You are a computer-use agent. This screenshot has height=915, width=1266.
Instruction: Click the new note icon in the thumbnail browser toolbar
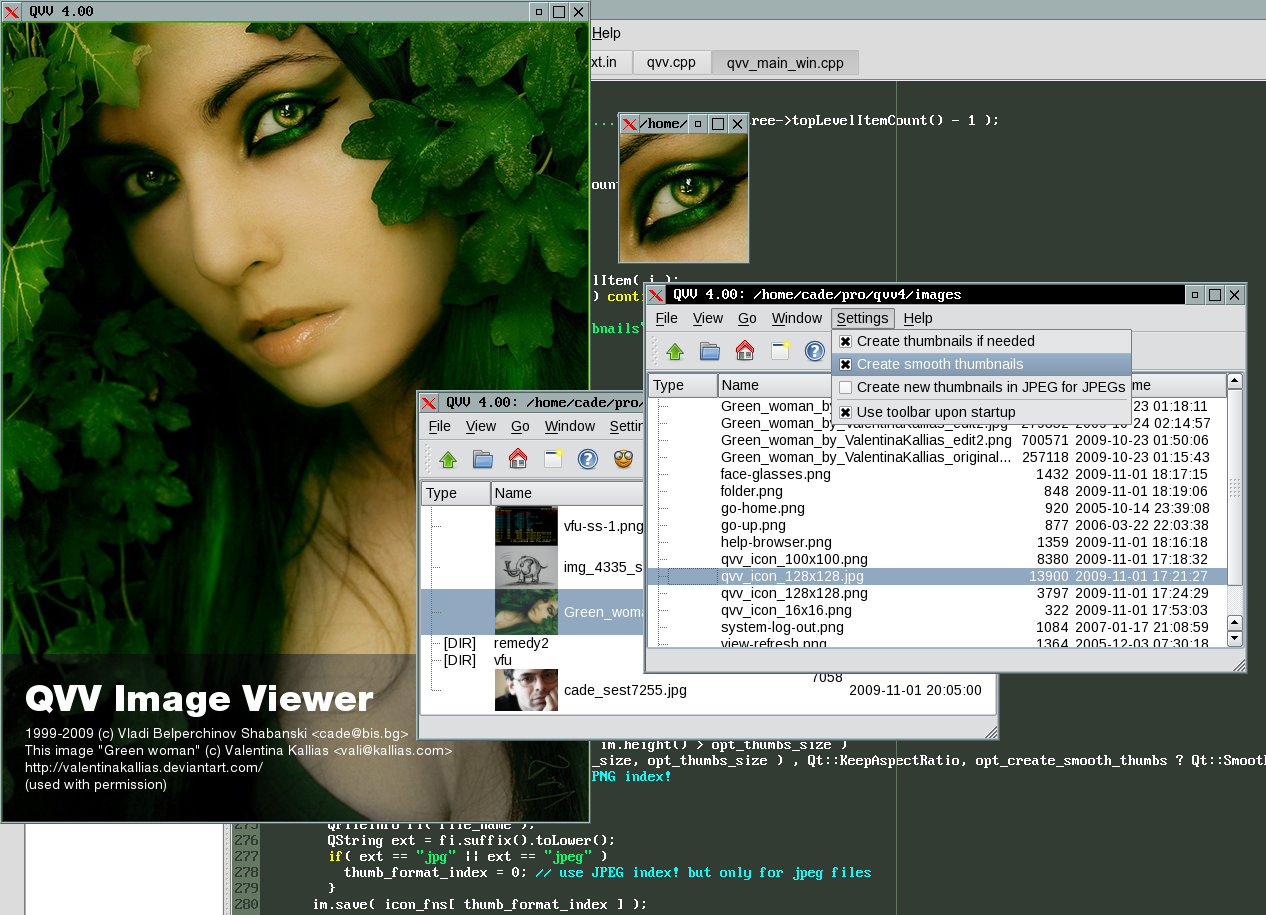553,459
